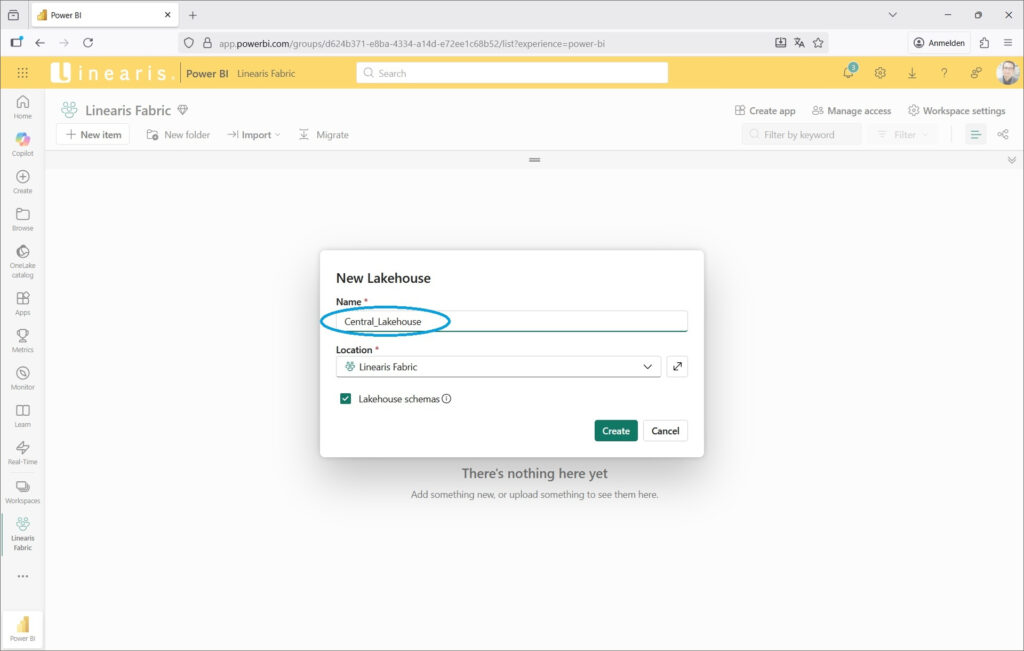Open the lineage view icon
The width and height of the screenshot is (1024, 651).
click(1002, 135)
